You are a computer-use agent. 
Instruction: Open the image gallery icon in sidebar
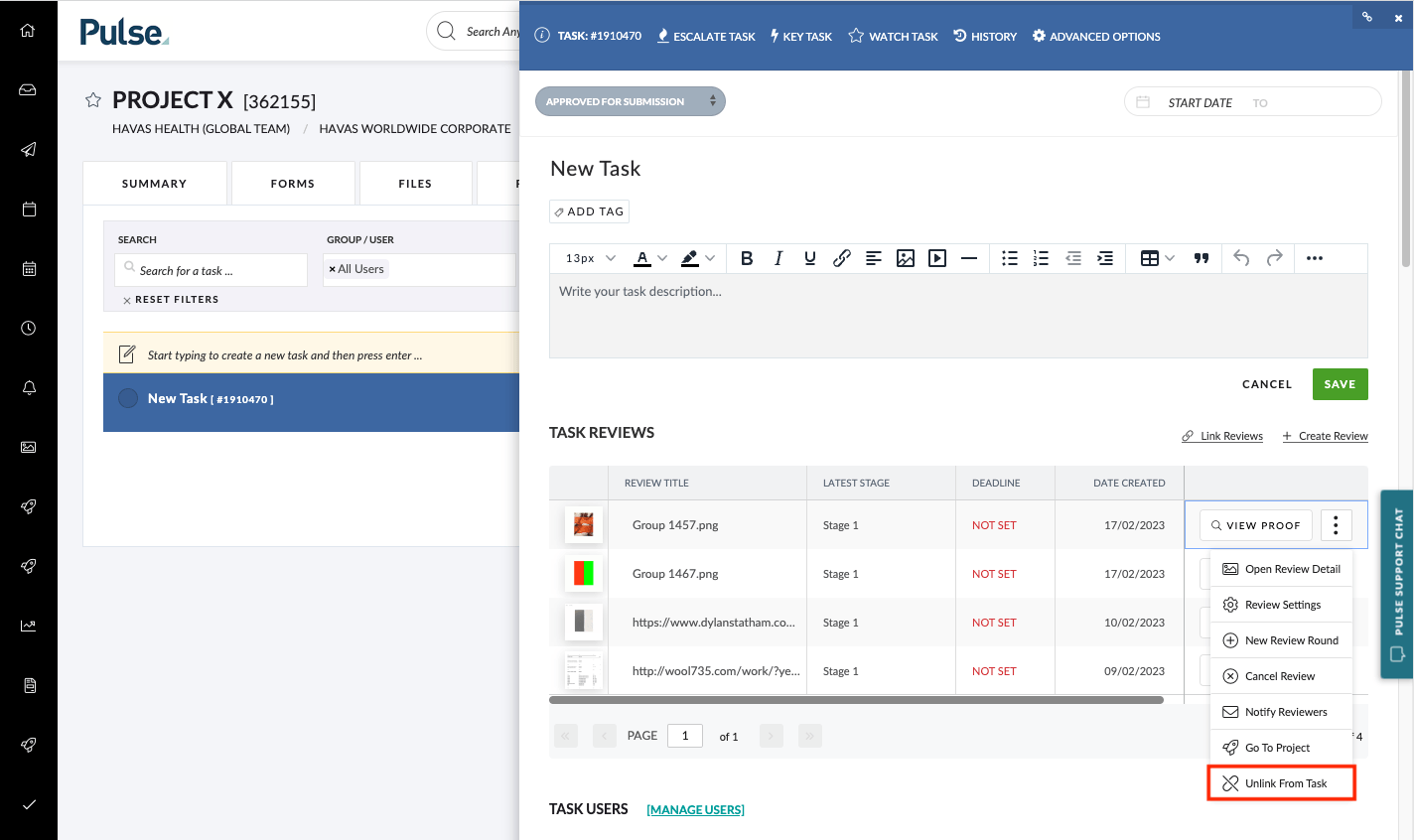pyautogui.click(x=28, y=447)
